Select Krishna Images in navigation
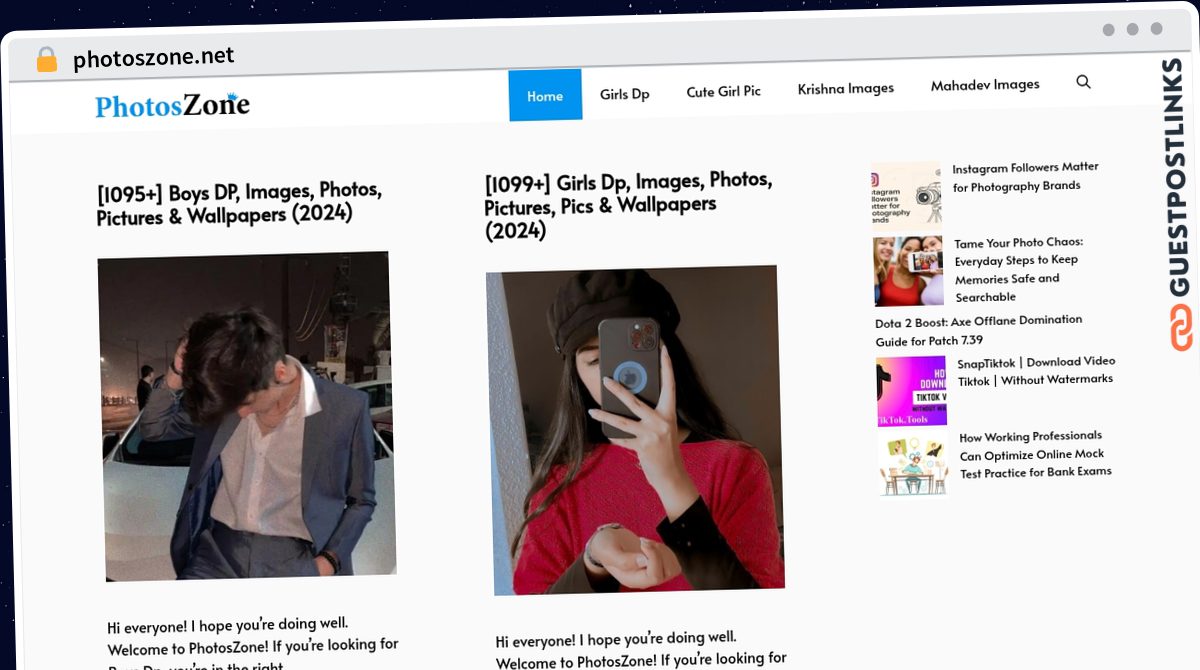The width and height of the screenshot is (1200, 670). click(x=846, y=88)
